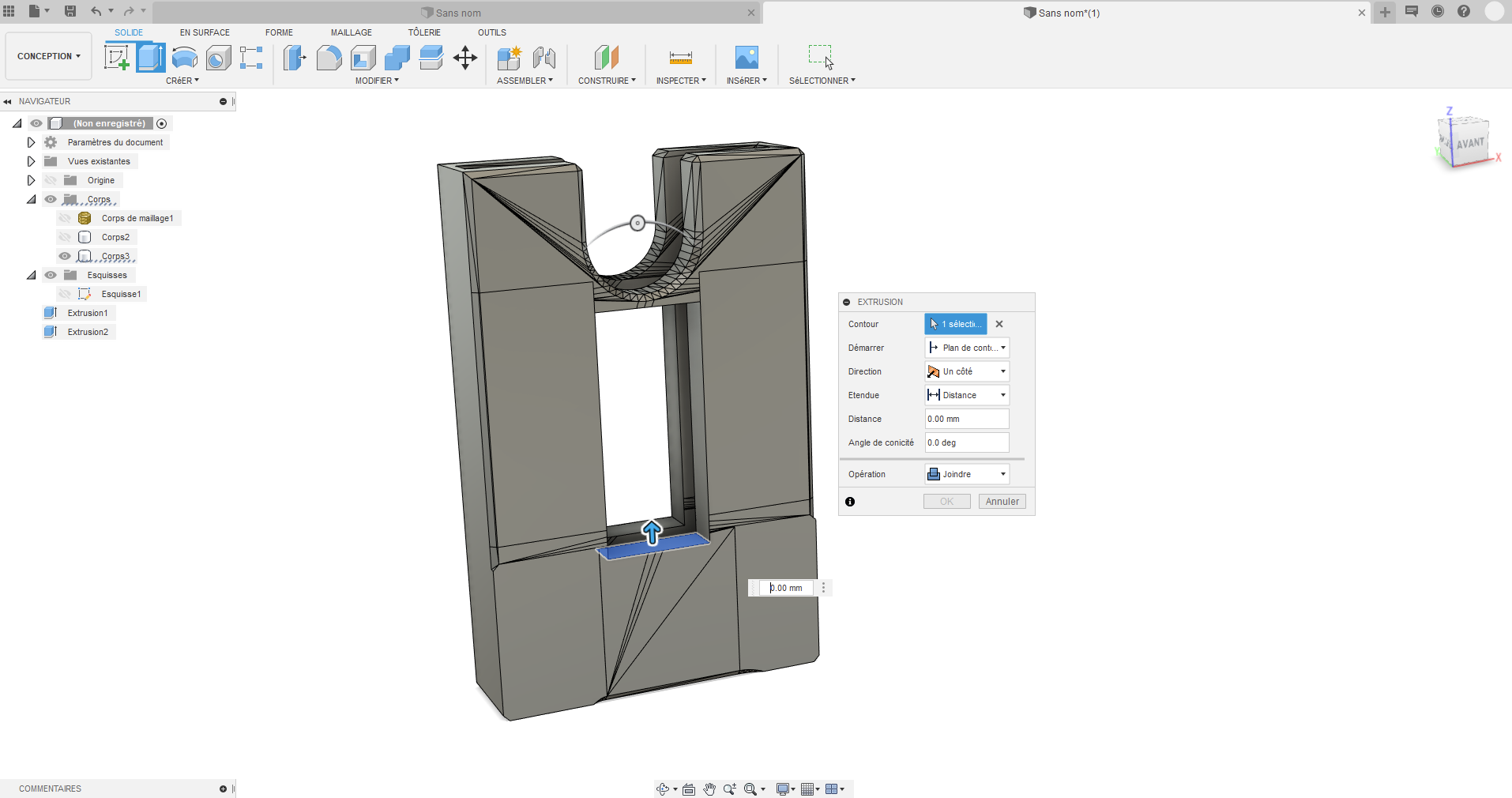
Task: Click the Move/Copy arrows icon
Action: 465,58
